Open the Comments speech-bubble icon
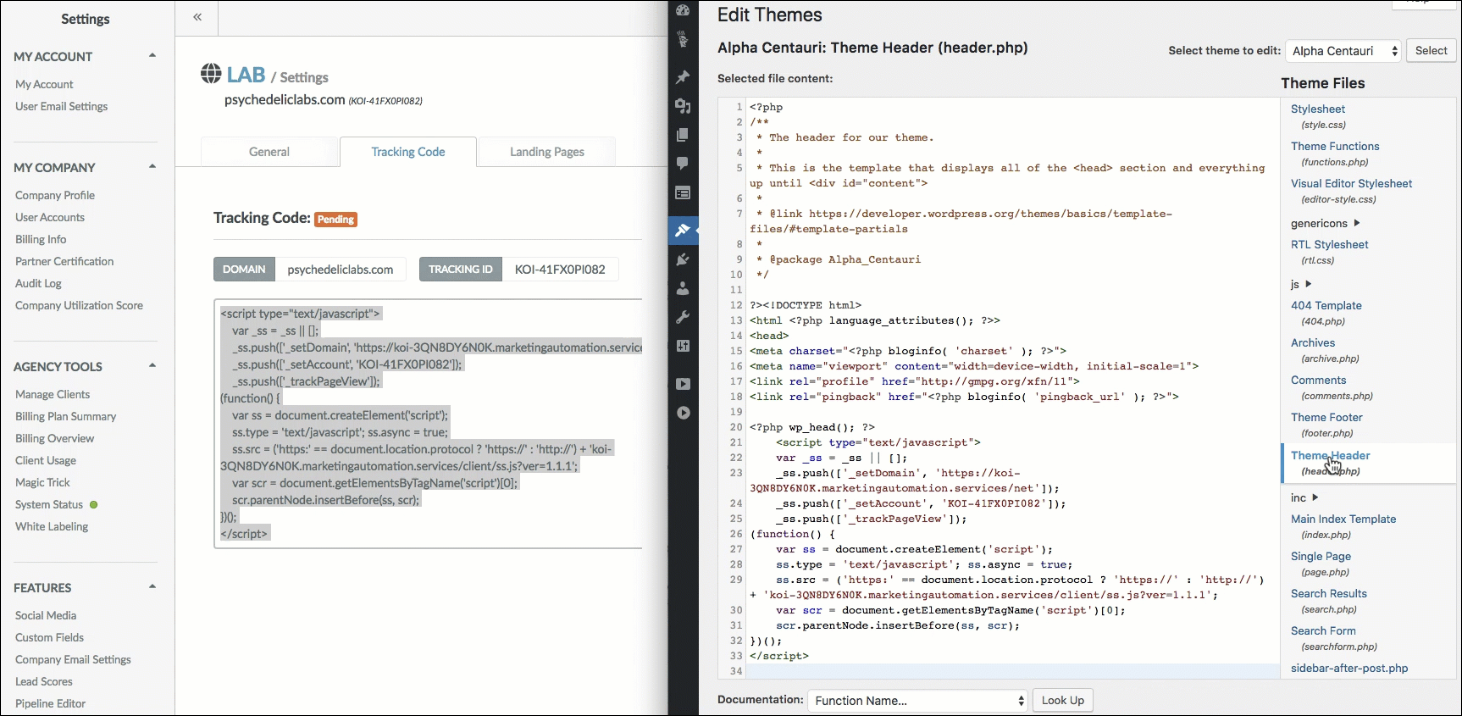 [683, 163]
